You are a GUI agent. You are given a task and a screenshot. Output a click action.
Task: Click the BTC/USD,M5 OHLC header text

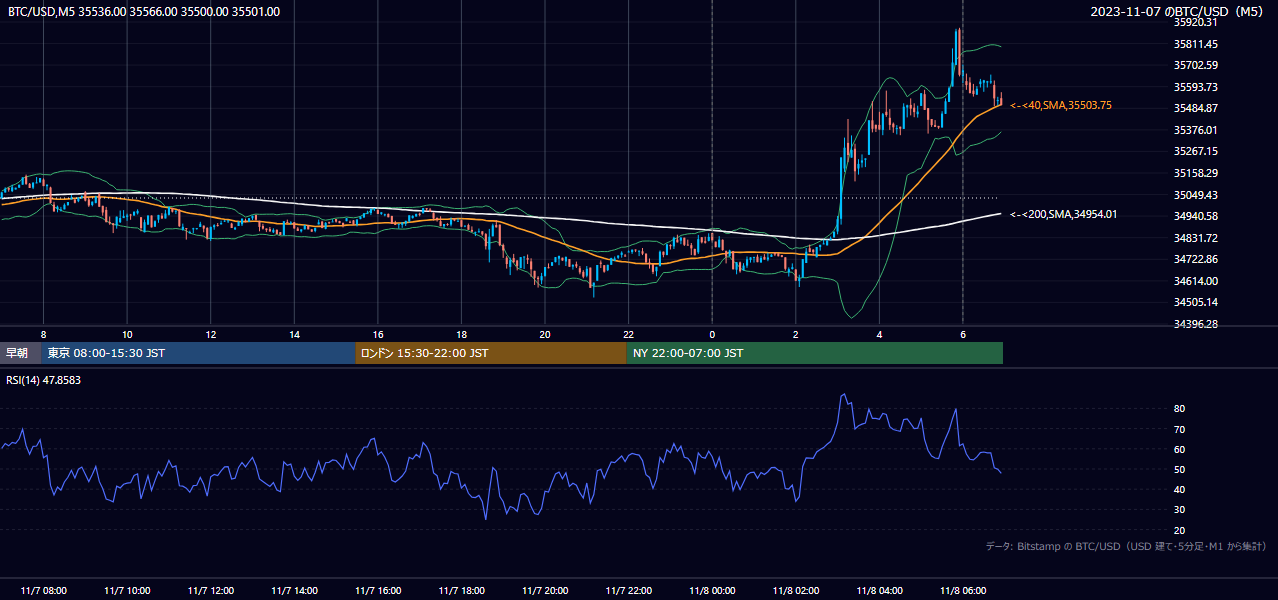pyautogui.click(x=144, y=12)
